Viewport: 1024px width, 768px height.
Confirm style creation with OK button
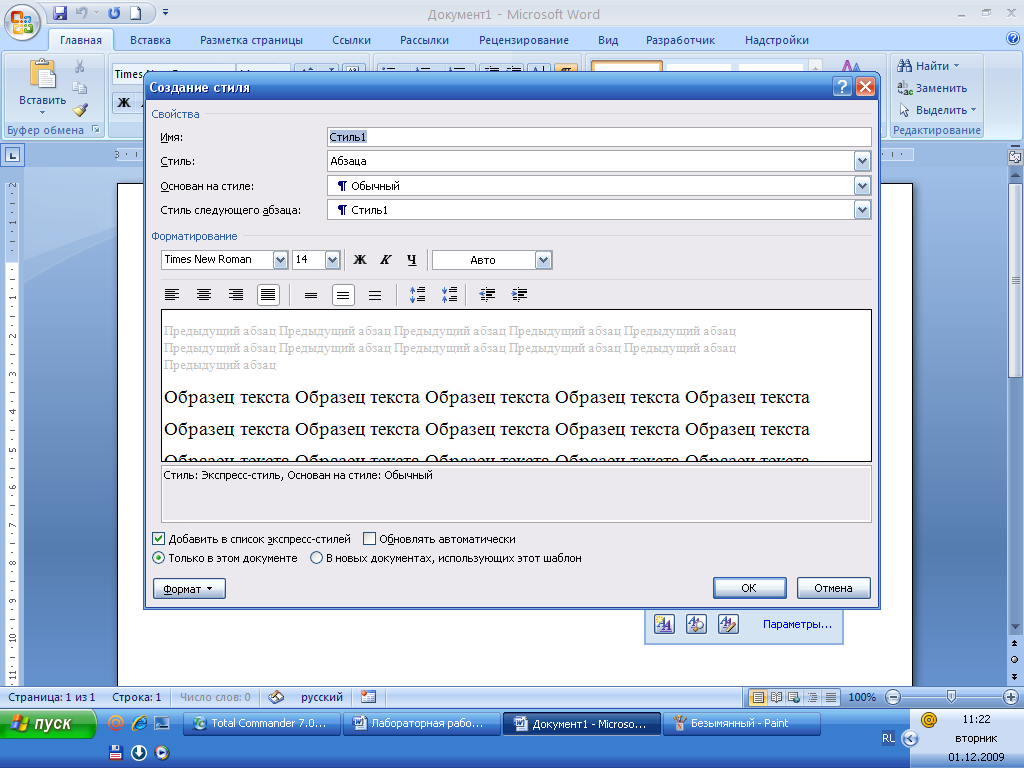pos(750,588)
